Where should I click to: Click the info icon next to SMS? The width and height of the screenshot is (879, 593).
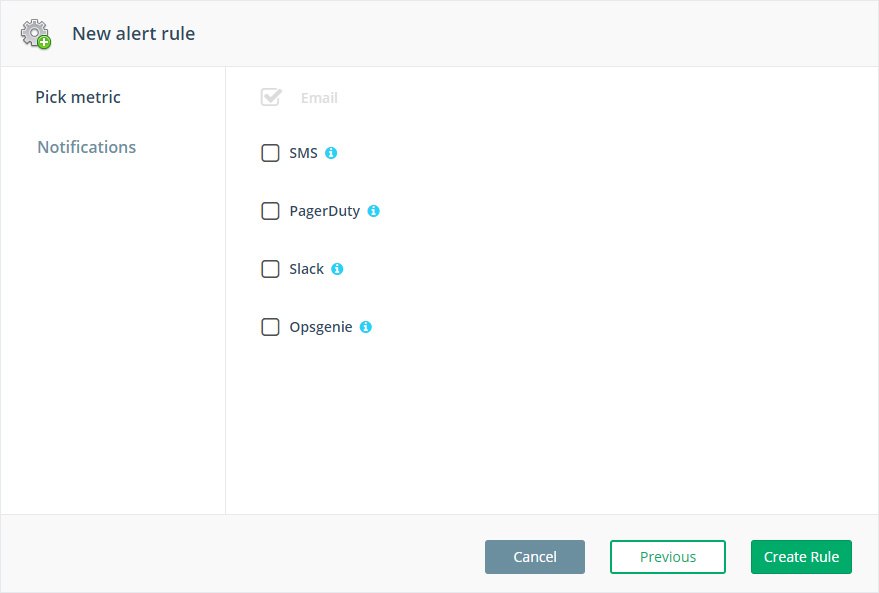(331, 153)
